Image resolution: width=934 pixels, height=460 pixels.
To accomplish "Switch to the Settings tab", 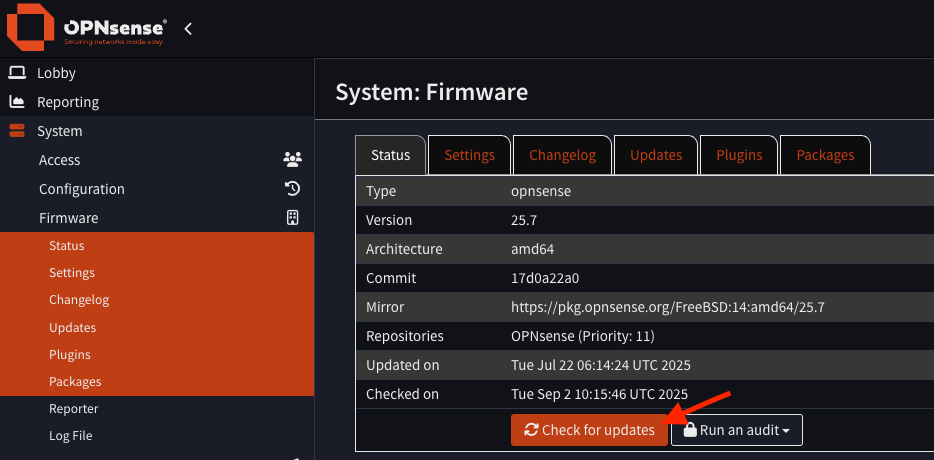I will click(469, 155).
